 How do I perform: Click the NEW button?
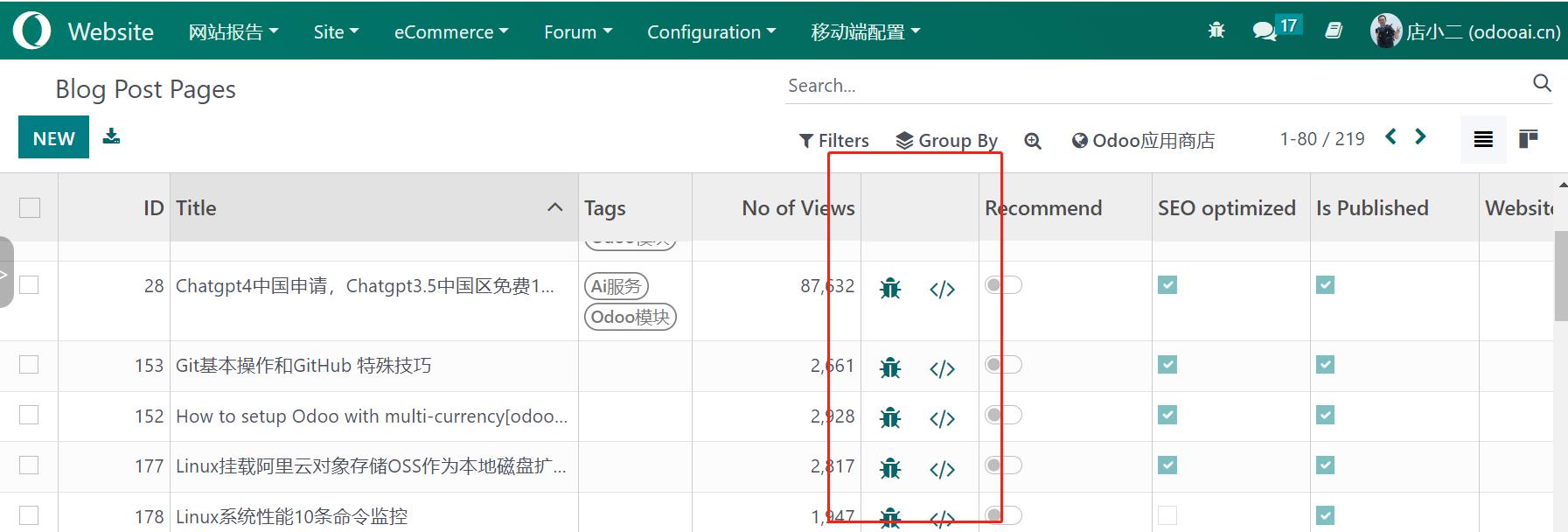(x=53, y=138)
